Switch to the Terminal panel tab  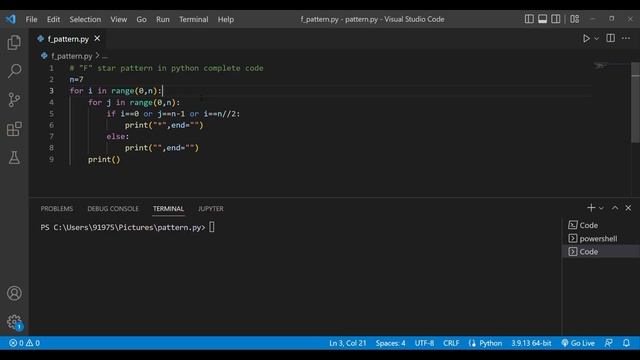(168, 209)
